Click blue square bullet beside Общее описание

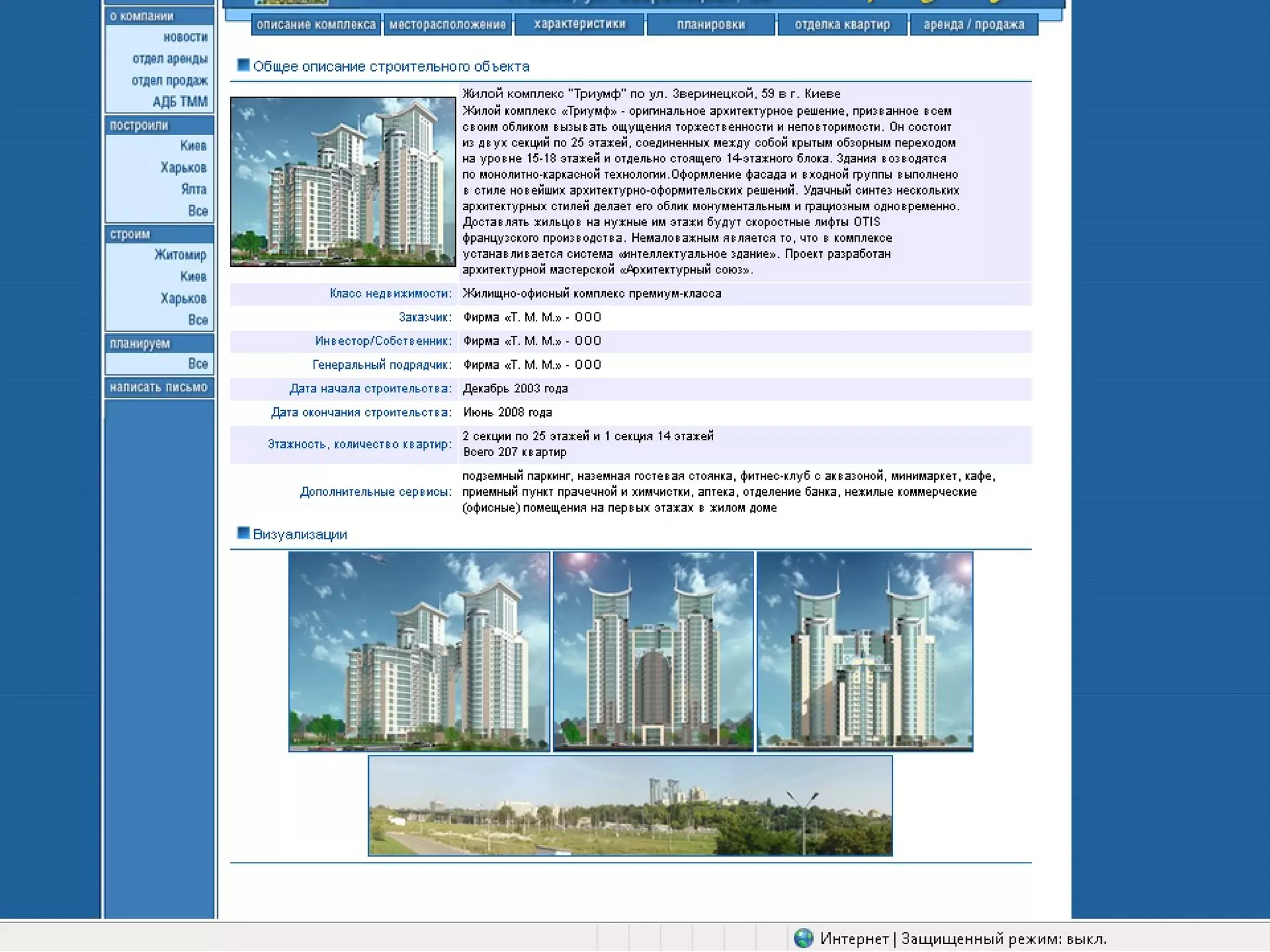click(x=243, y=65)
